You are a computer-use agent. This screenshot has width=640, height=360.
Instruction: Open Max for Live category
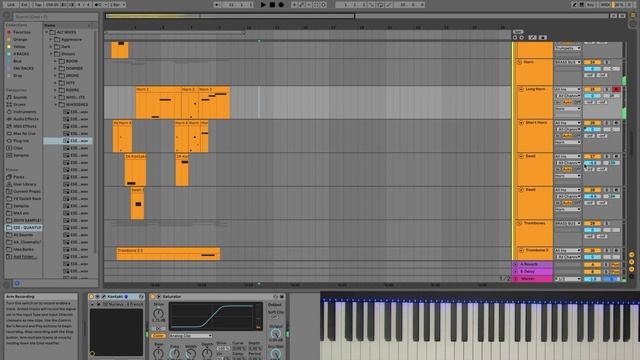pos(24,133)
